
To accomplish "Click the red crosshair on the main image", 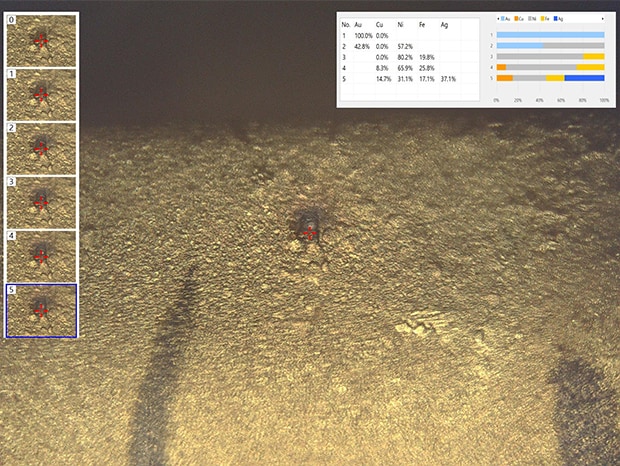I will (x=310, y=233).
